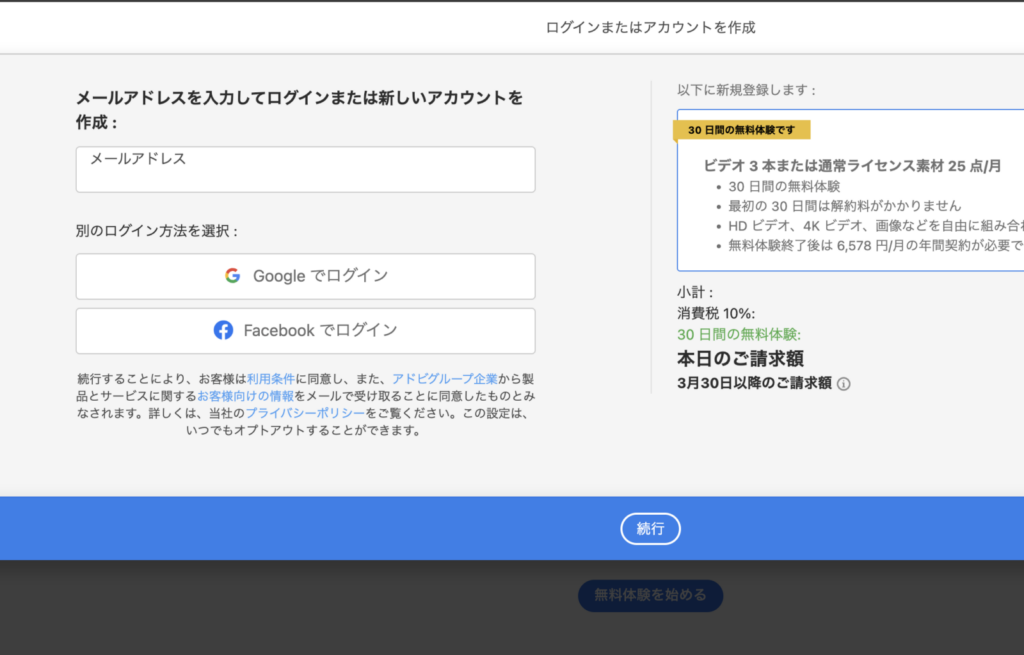Select the plan summary box on the right
The height and width of the screenshot is (655, 1024).
pyautogui.click(x=860, y=190)
